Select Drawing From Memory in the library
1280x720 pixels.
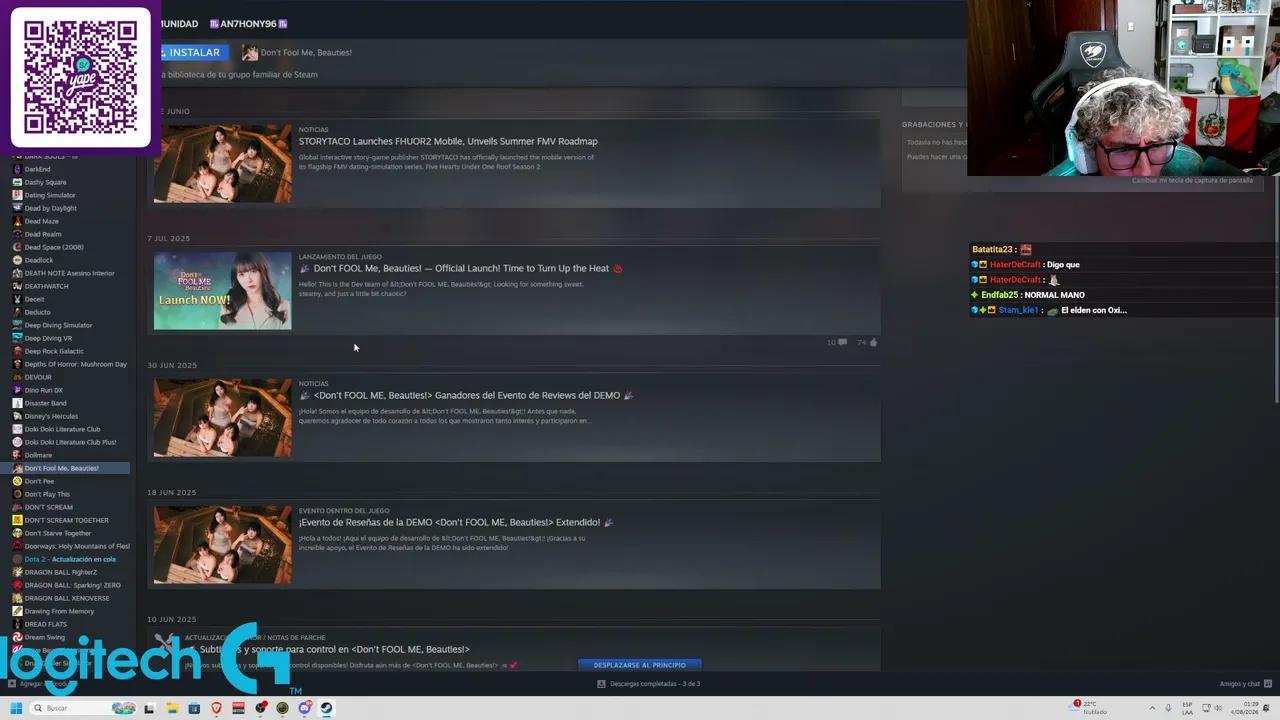coord(59,611)
